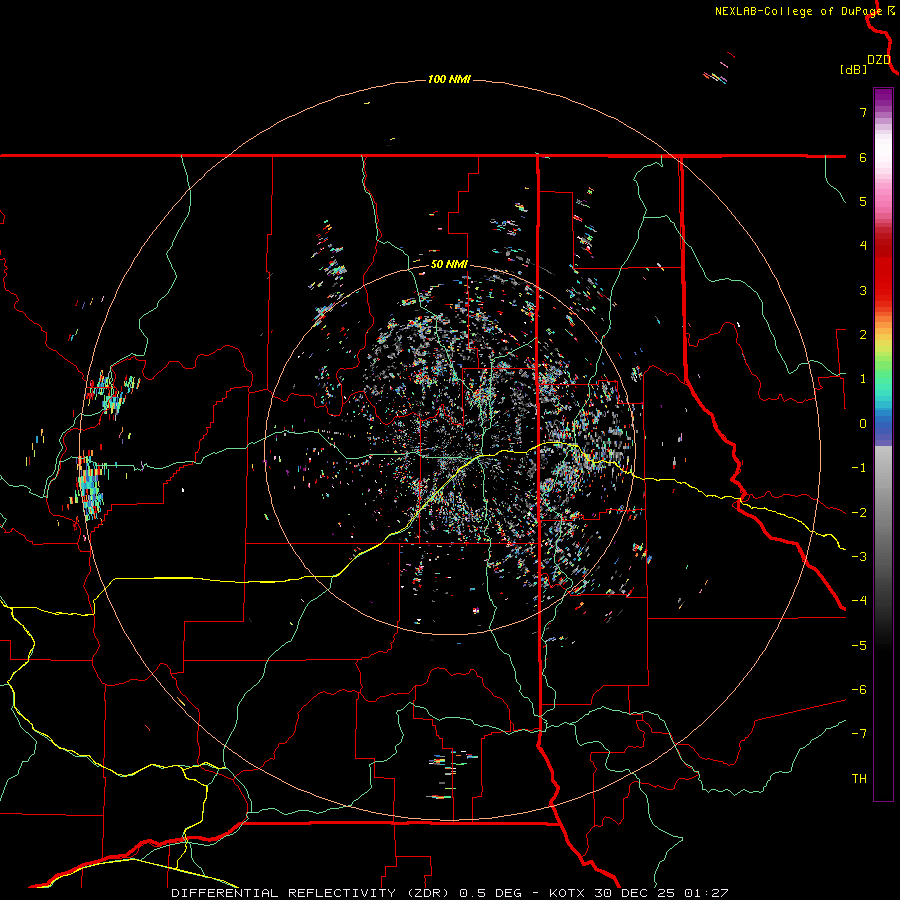Click the 4 value on color scale
The image size is (900, 900).
pyautogui.click(x=863, y=246)
